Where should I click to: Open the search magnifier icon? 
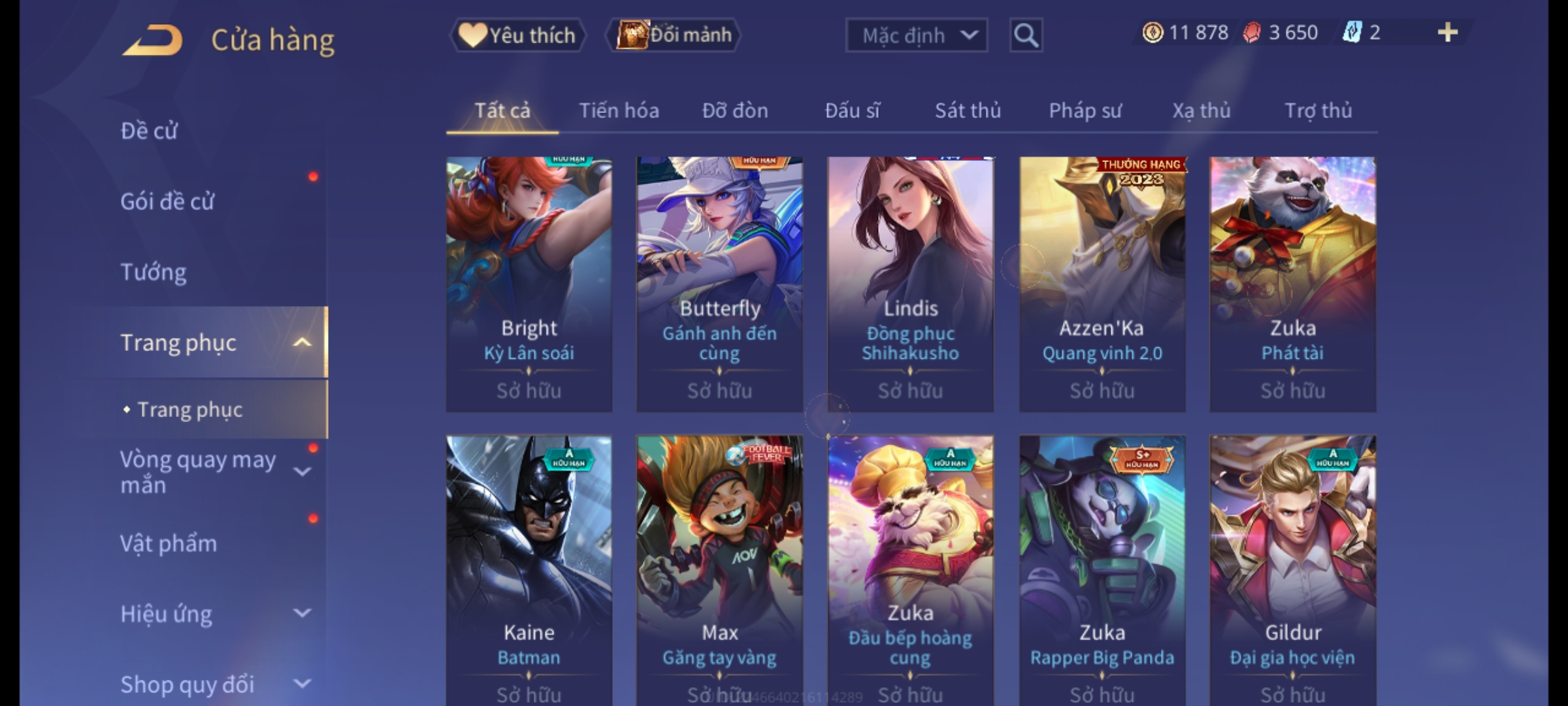pos(1026,35)
